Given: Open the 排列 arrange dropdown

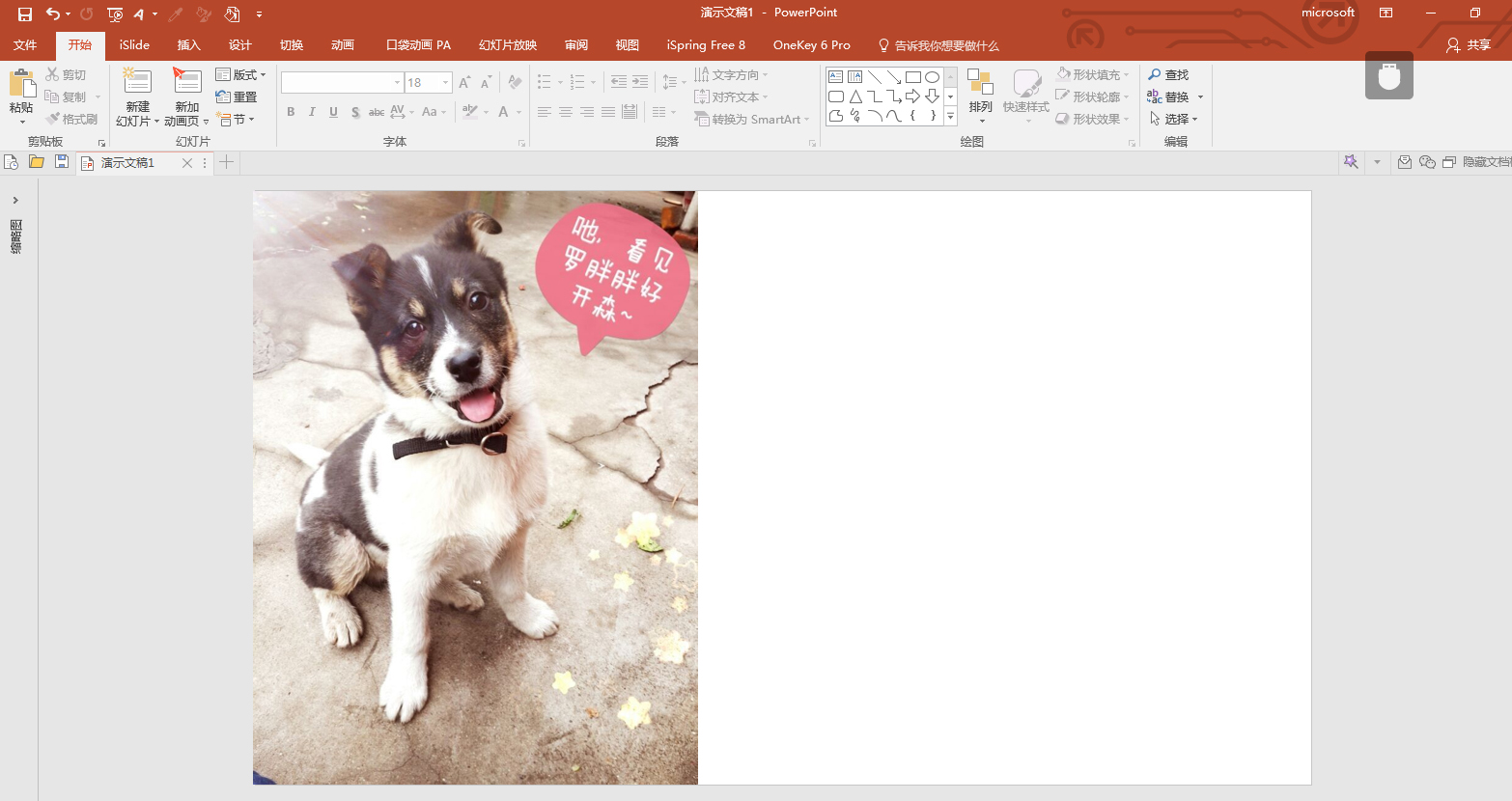Looking at the screenshot, I should (980, 96).
